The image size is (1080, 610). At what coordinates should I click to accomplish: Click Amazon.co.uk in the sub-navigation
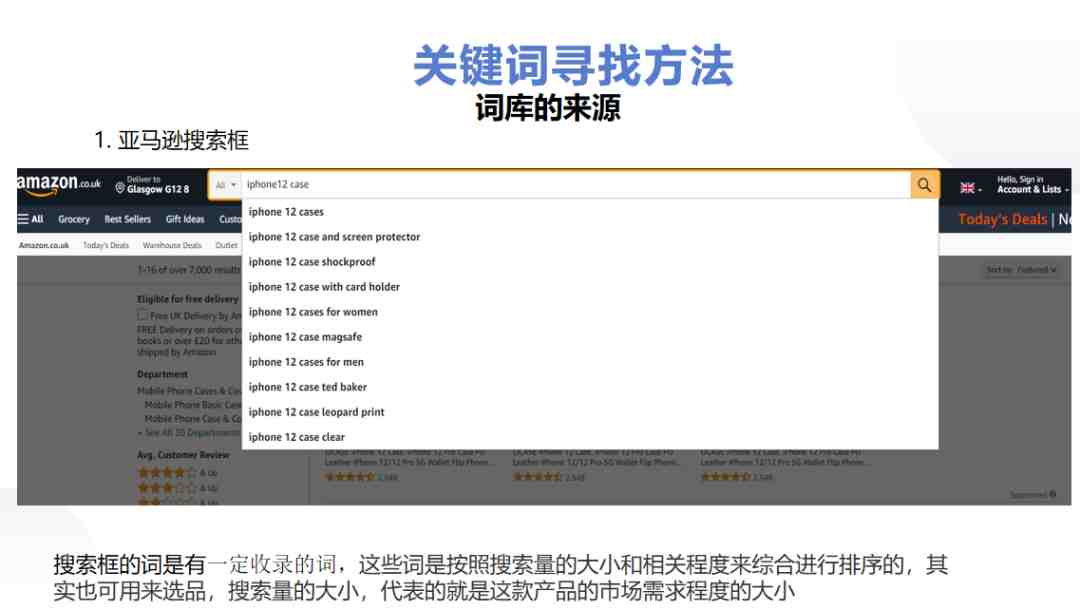(x=43, y=245)
